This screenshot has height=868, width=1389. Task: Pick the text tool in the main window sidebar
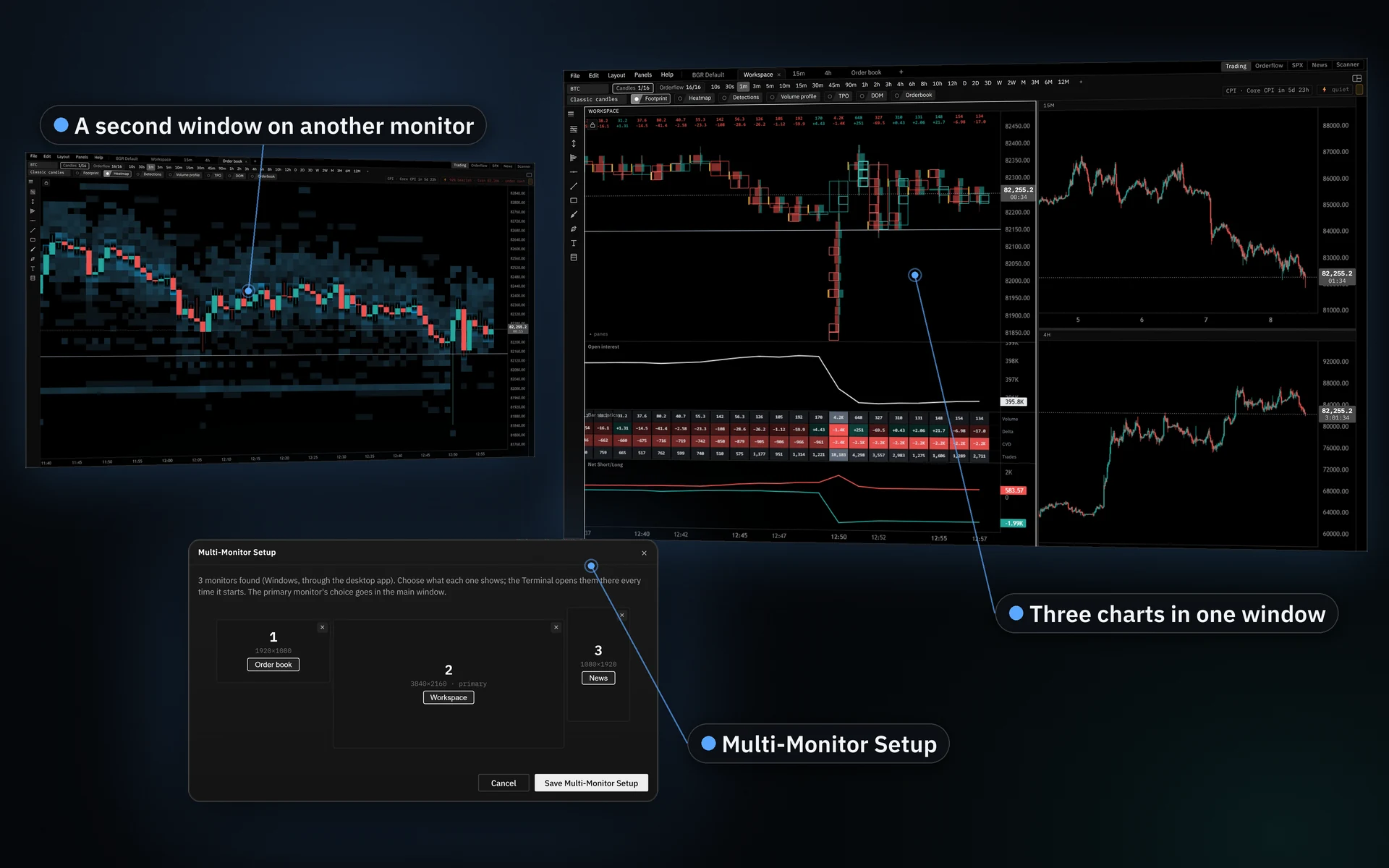tap(574, 243)
